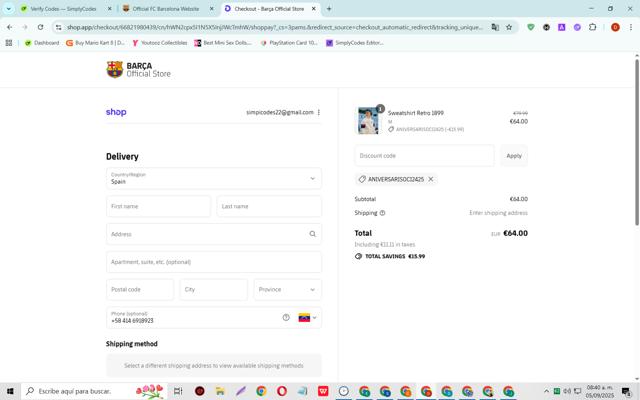The width and height of the screenshot is (640, 400).
Task: Click the search icon in Address field
Action: [x=313, y=234]
